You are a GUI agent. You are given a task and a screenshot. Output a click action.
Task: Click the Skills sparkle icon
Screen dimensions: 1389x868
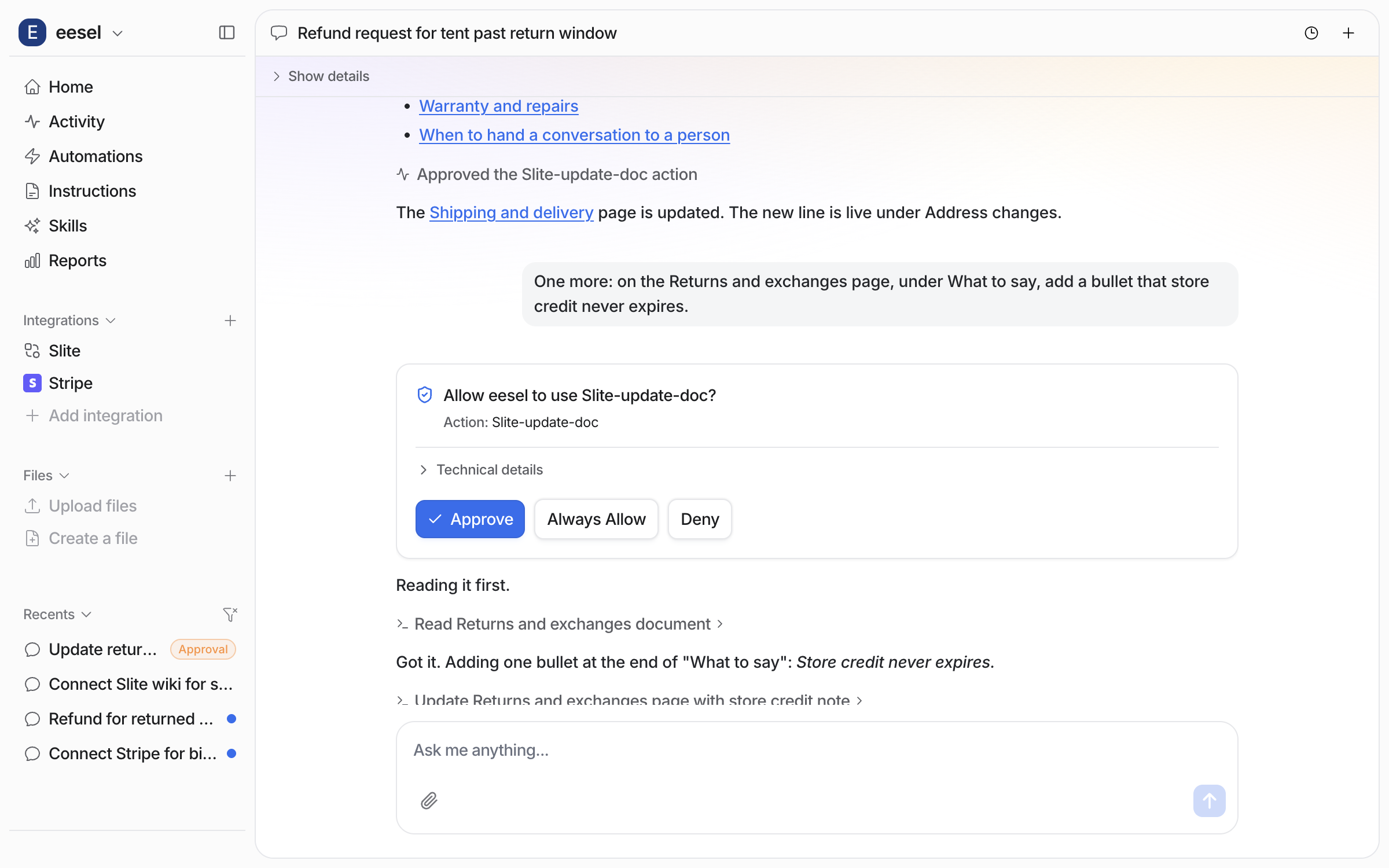click(x=32, y=226)
